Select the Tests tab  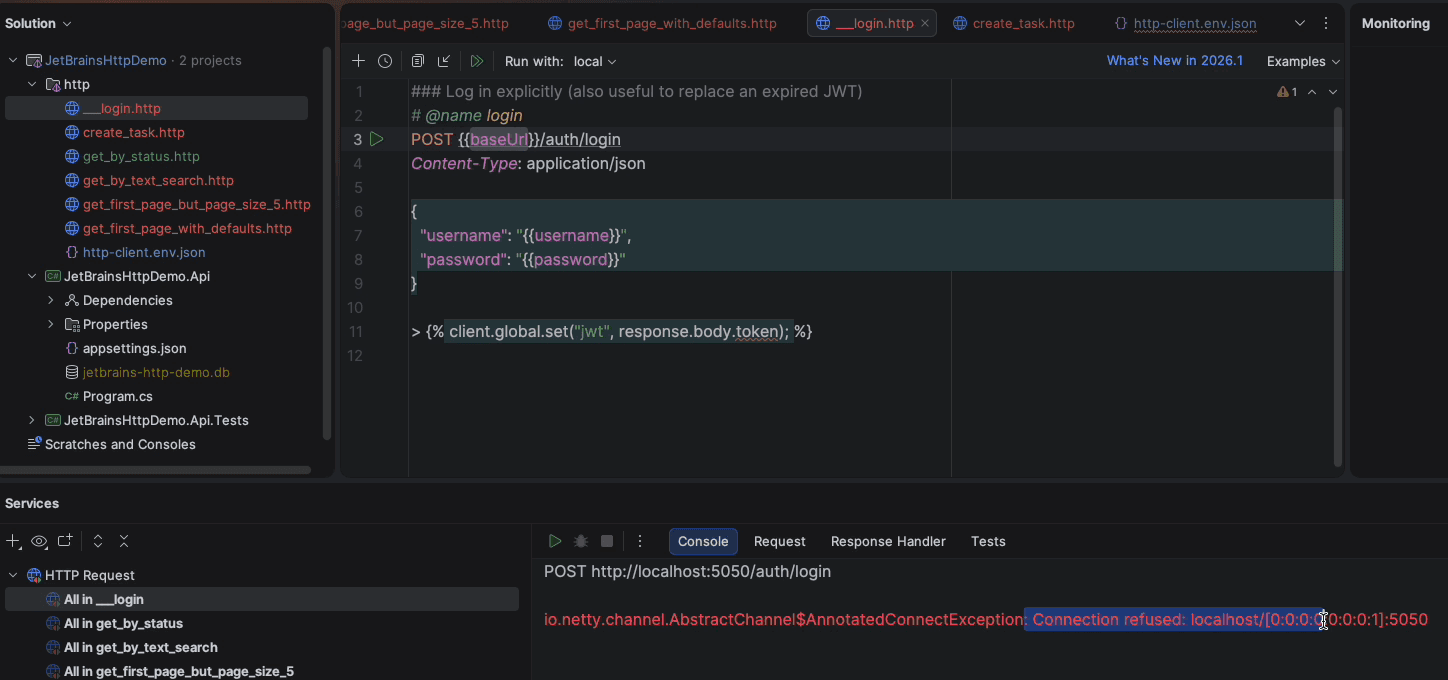coord(988,541)
